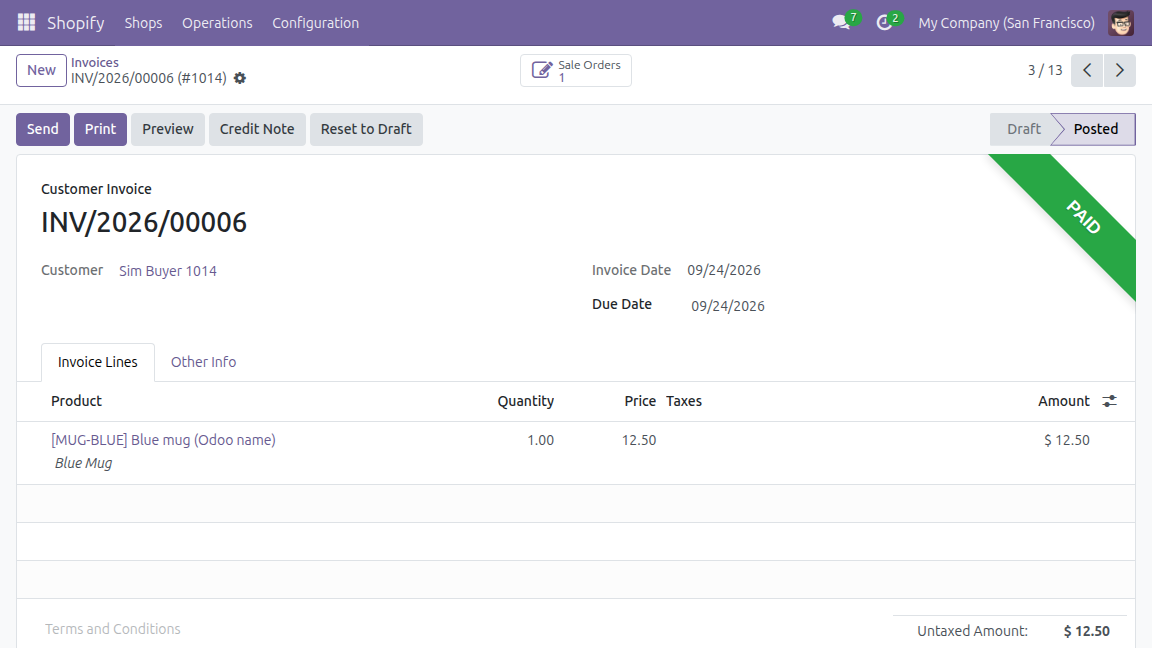
Task: Open the gear actions menu beside invoice name
Action: click(x=240, y=78)
